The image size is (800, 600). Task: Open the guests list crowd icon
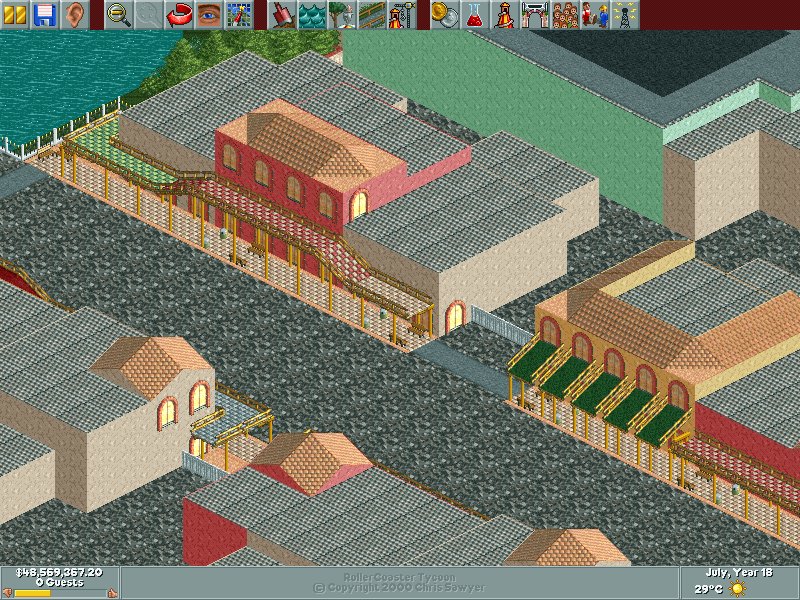coord(565,15)
